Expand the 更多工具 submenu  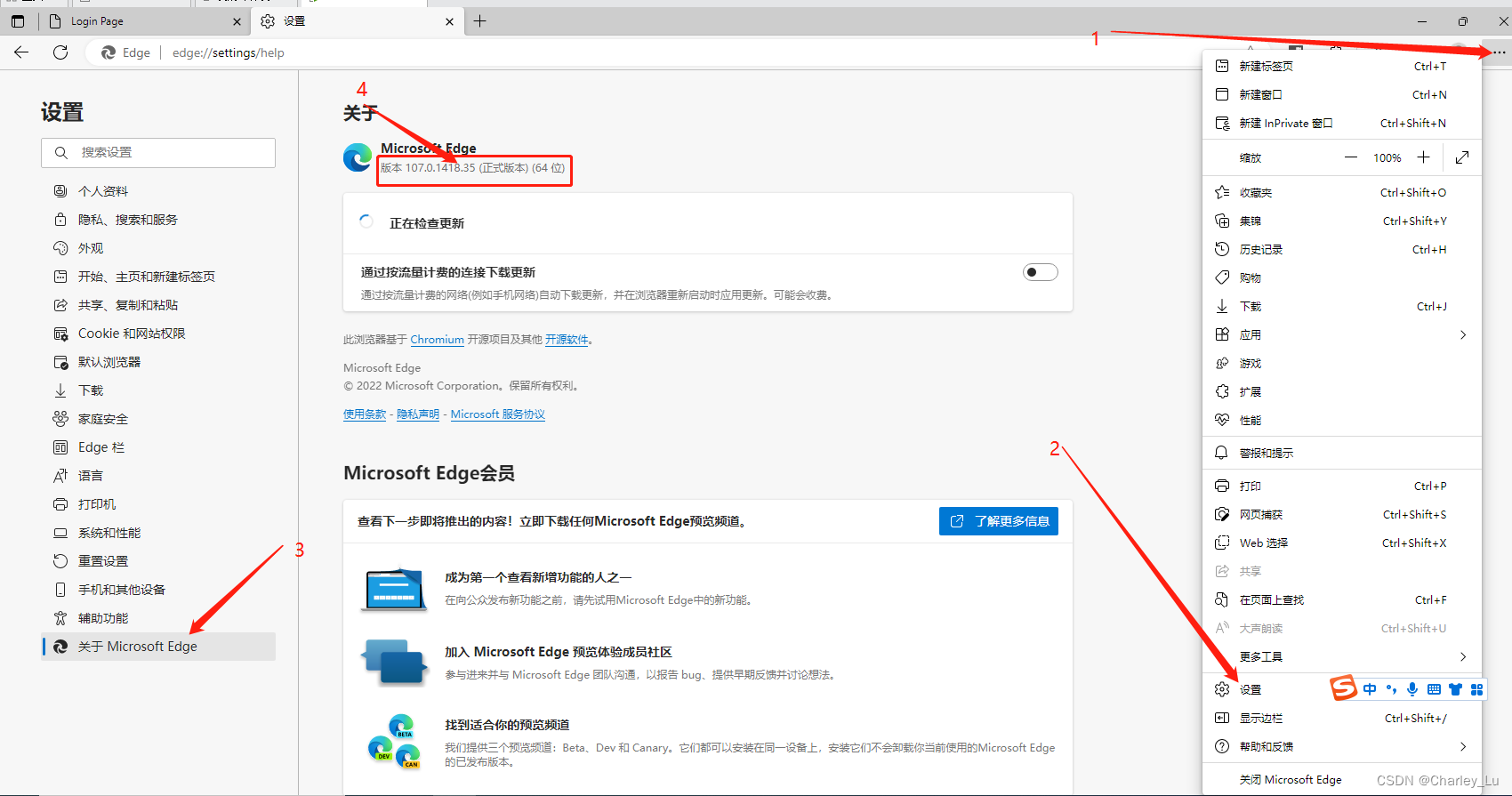tap(1342, 656)
